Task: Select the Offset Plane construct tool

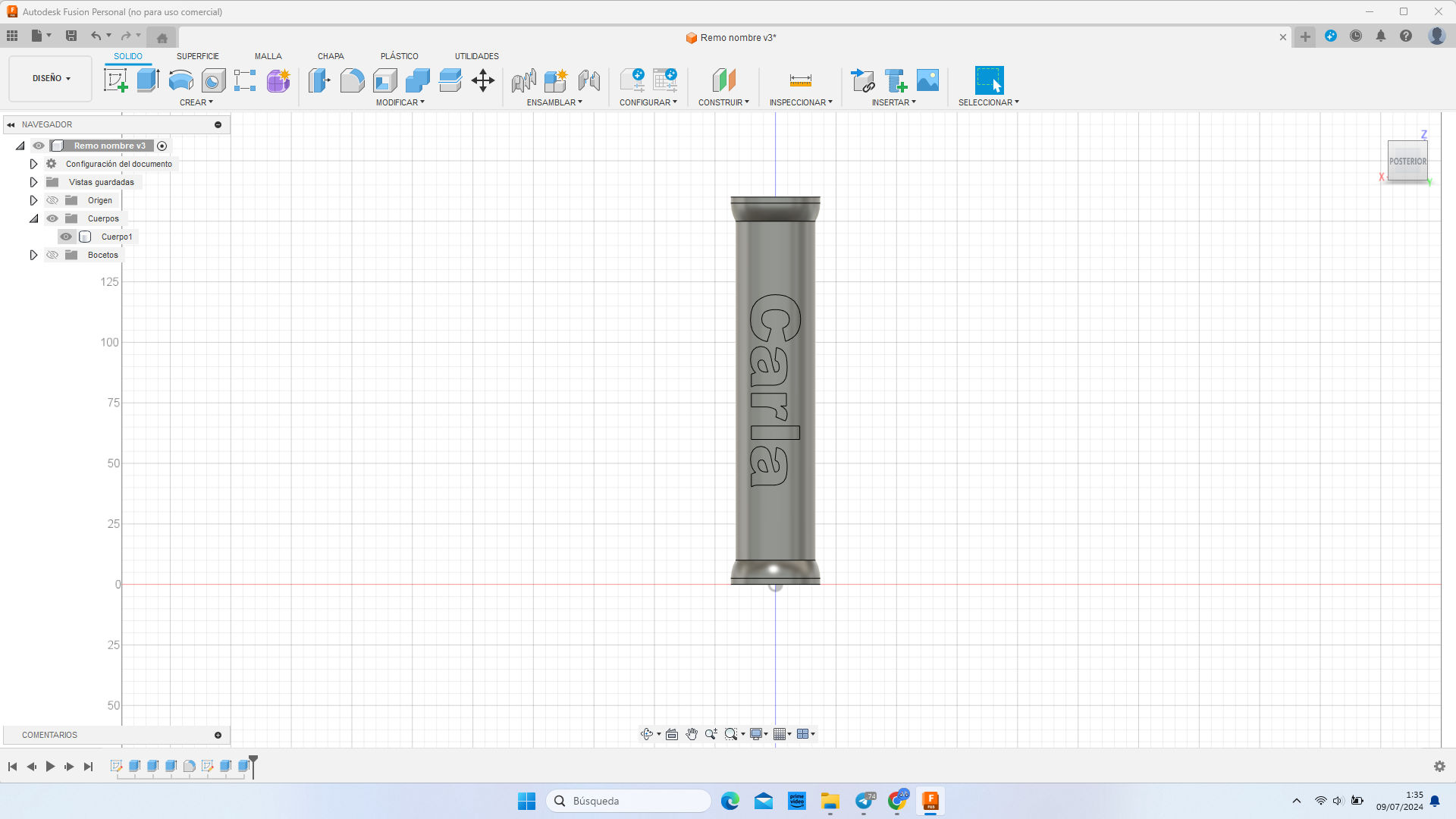Action: [x=724, y=80]
